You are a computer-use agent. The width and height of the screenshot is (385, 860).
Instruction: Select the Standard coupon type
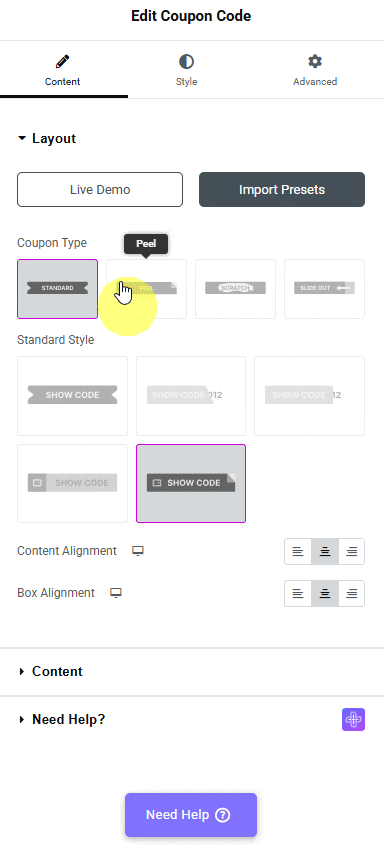58,288
